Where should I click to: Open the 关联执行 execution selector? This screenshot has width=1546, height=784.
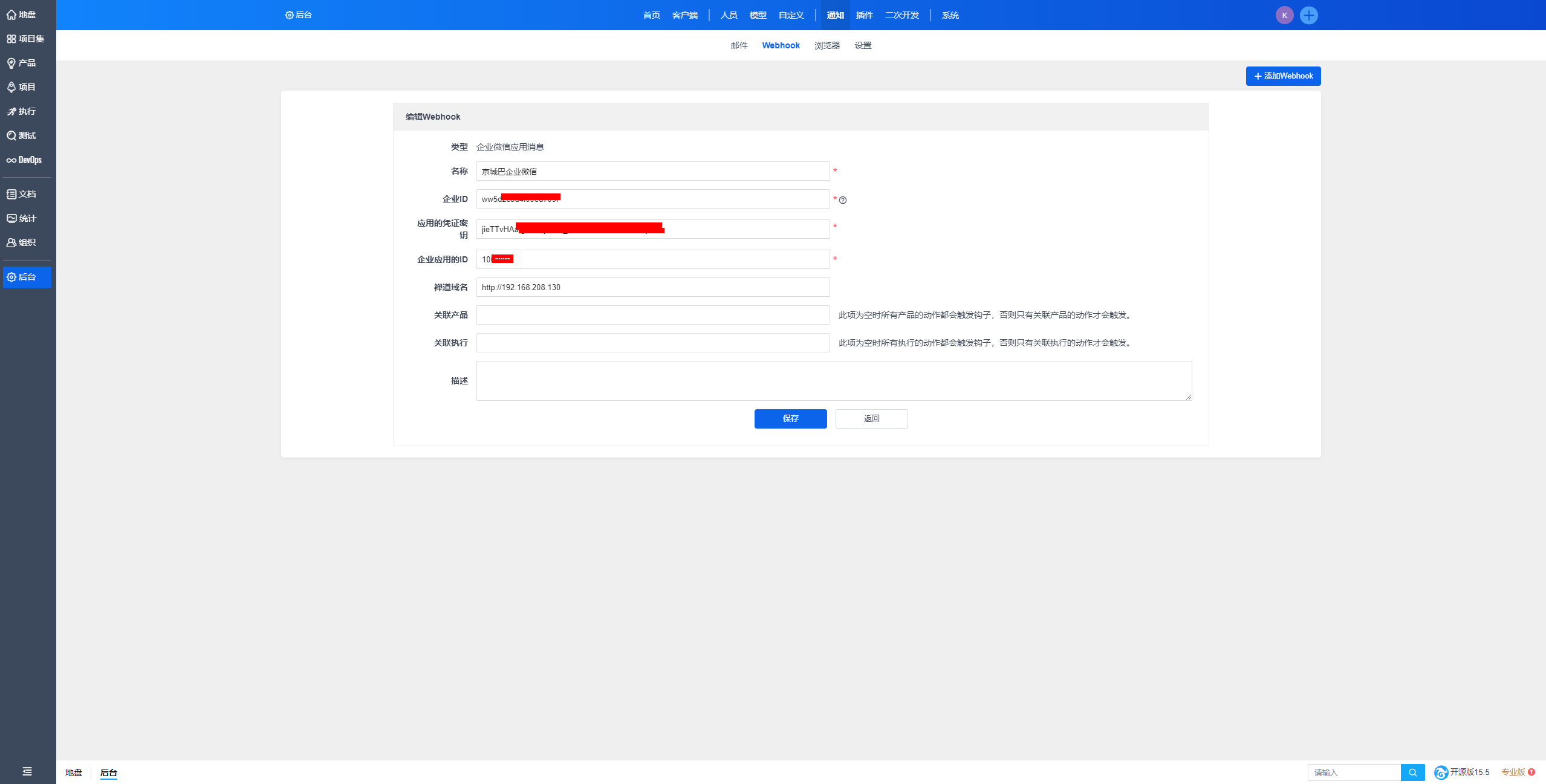pos(652,343)
